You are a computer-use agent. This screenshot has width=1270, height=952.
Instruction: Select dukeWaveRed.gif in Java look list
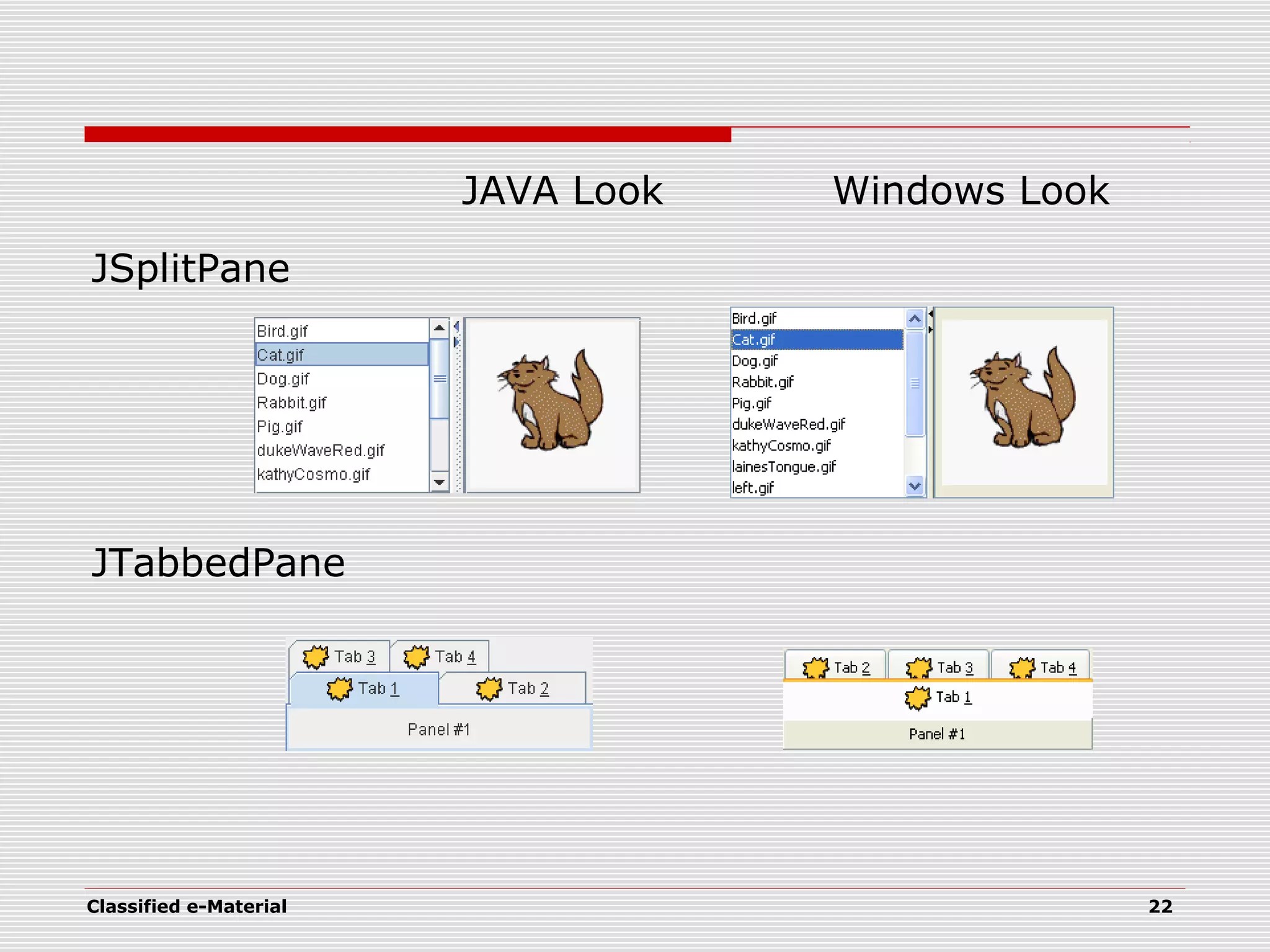click(320, 450)
